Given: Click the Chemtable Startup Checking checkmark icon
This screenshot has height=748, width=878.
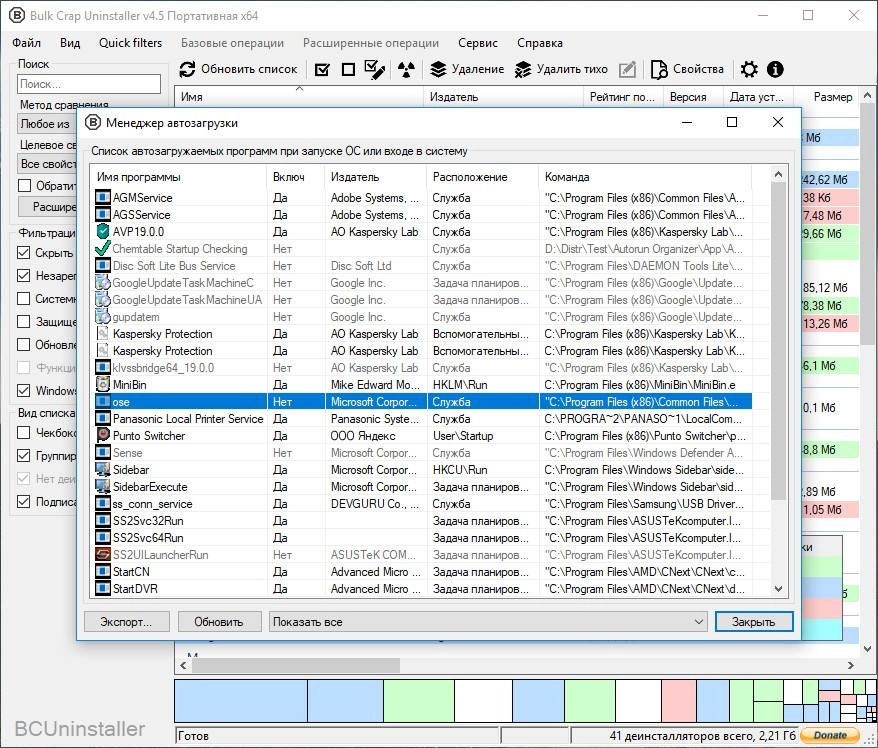Looking at the screenshot, I should click(103, 248).
